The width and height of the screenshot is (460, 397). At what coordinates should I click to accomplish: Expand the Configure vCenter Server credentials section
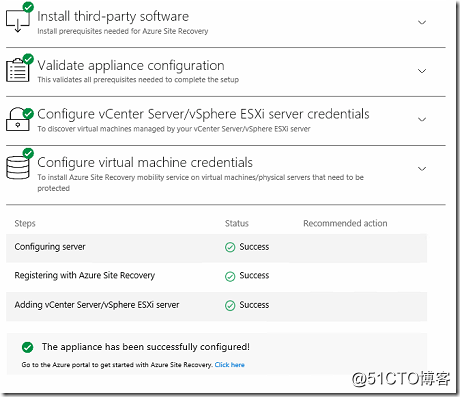click(422, 119)
